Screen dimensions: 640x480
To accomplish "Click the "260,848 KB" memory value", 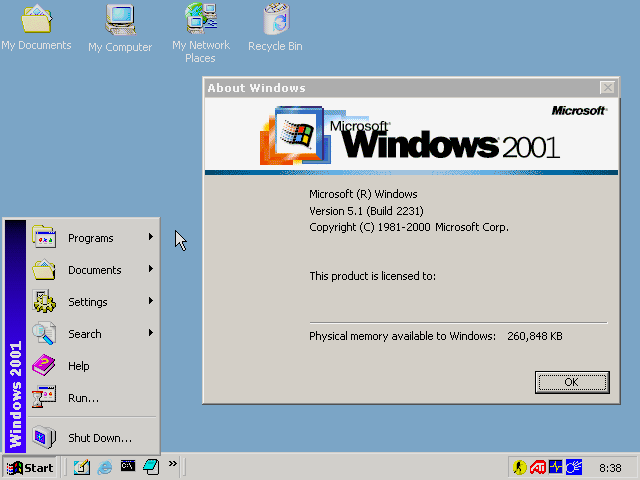I will pyautogui.click(x=535, y=336).
